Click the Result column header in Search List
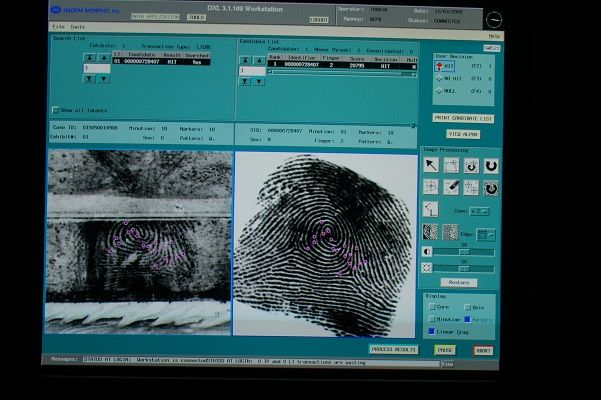Image resolution: width=601 pixels, height=400 pixels. (171, 55)
